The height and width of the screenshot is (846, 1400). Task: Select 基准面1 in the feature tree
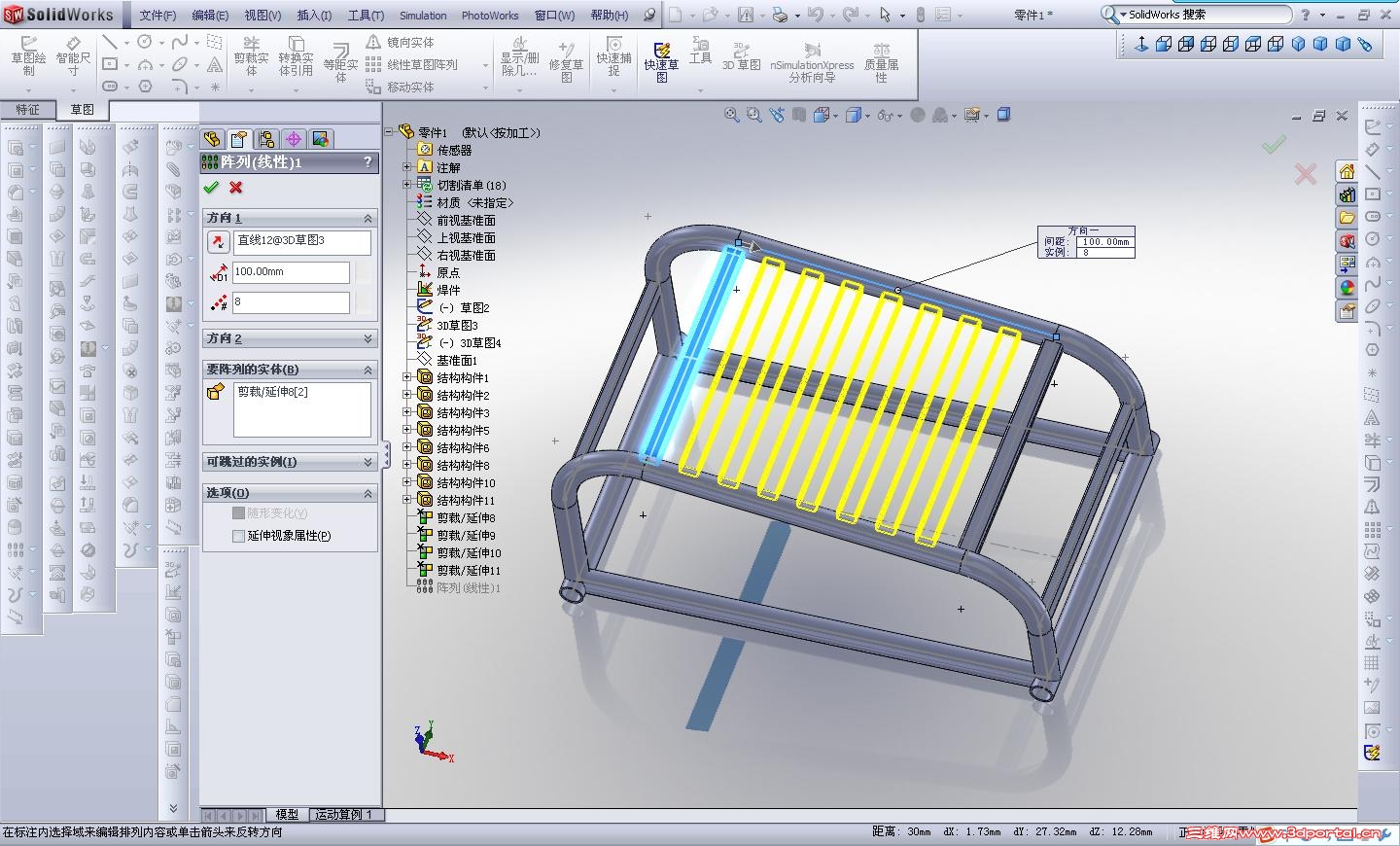(457, 361)
